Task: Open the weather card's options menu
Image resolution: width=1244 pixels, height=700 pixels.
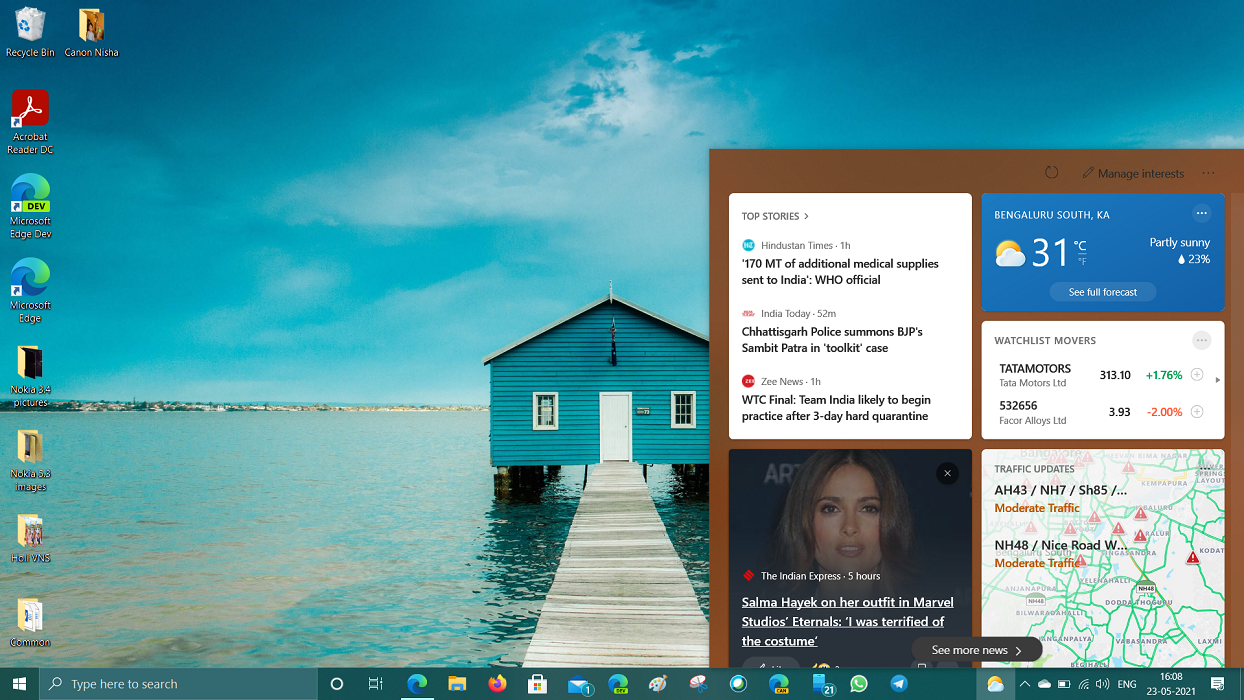Action: (1202, 213)
